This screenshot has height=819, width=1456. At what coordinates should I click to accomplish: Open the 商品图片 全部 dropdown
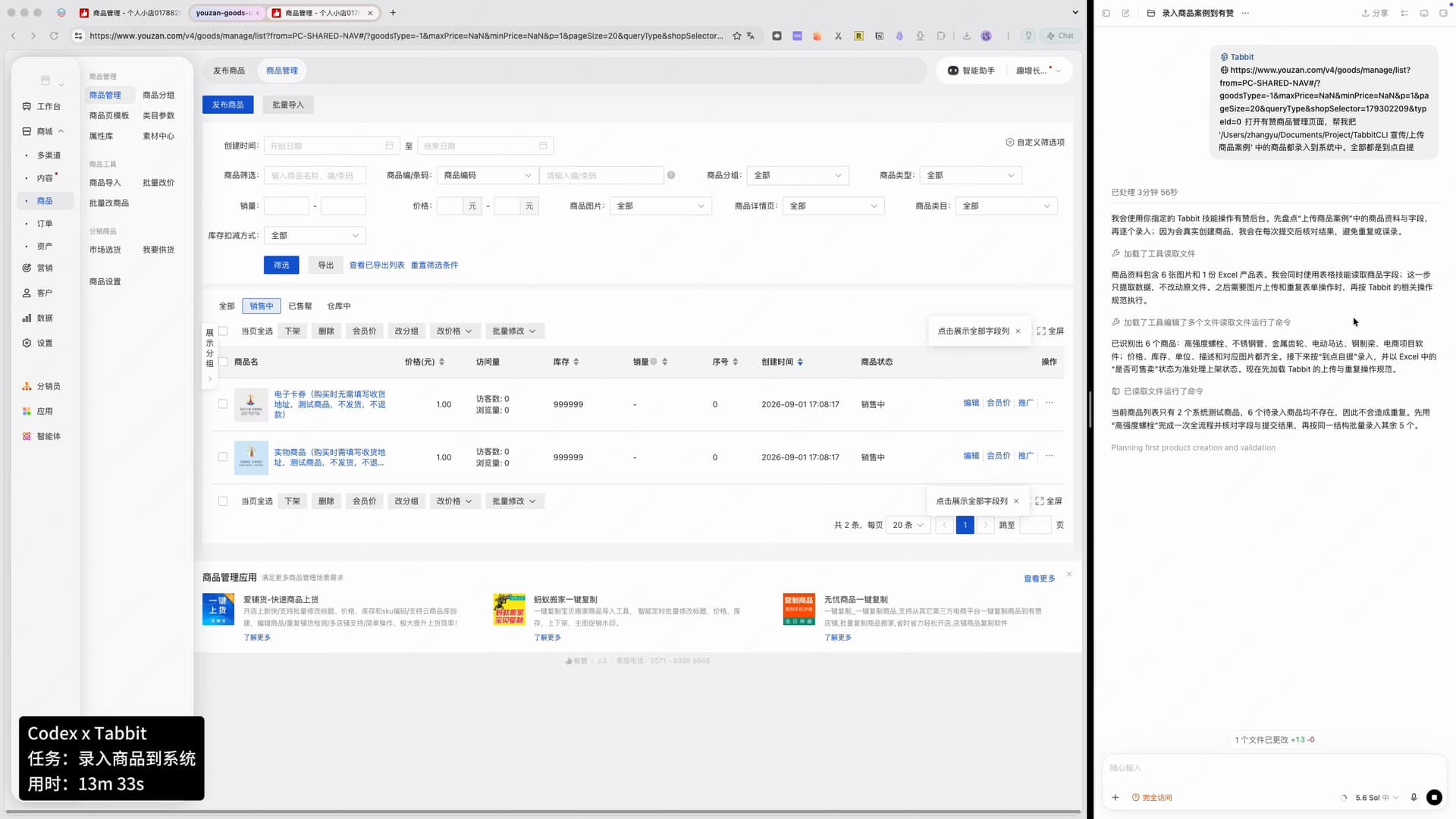point(660,206)
